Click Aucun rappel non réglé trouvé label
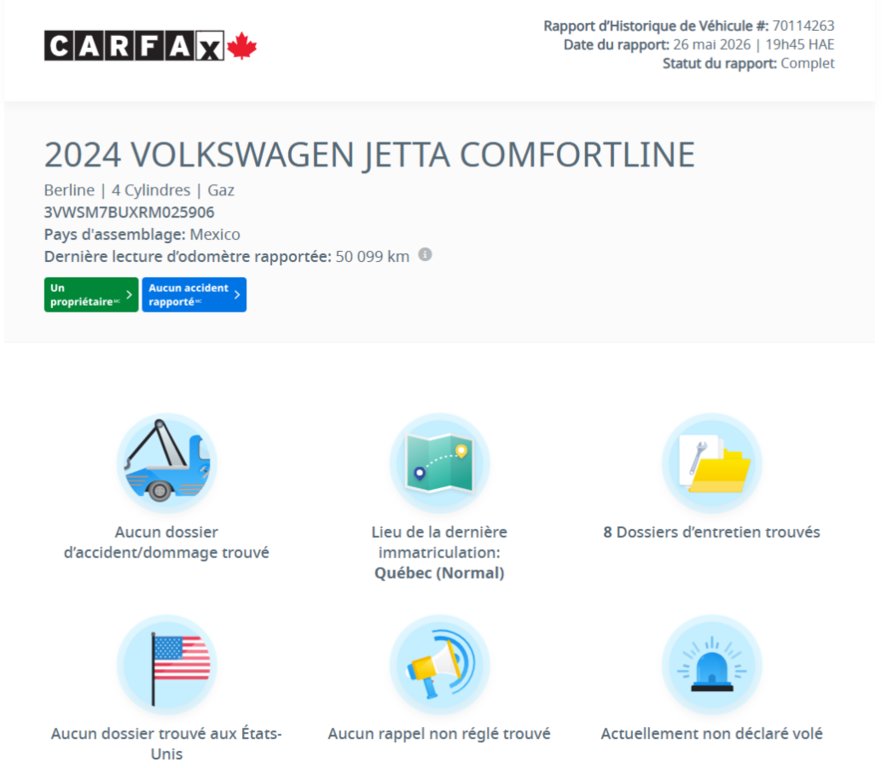Viewport: 887px width, 768px height. pyautogui.click(x=440, y=734)
